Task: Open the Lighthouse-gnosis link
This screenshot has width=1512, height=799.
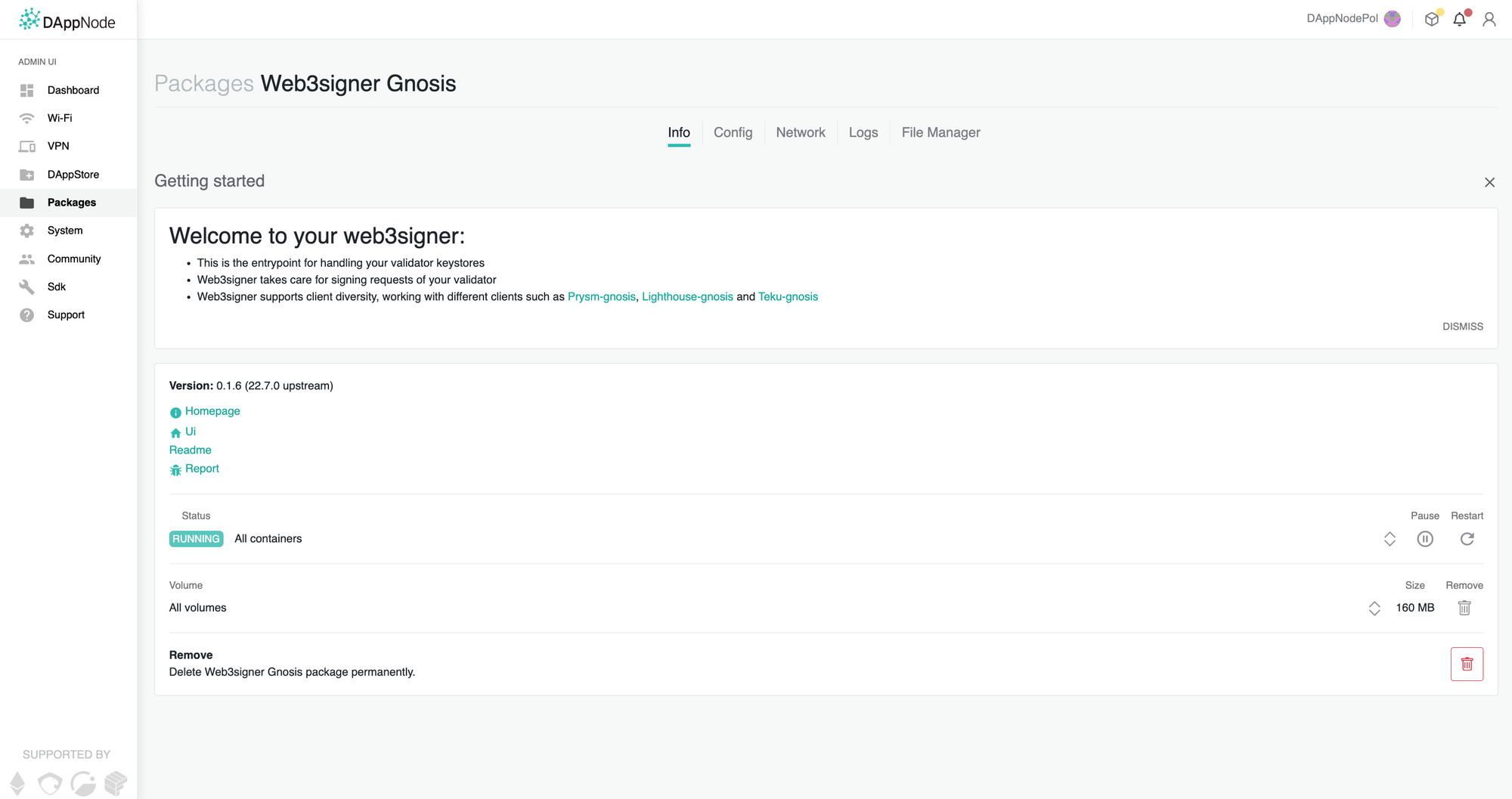Action: coord(687,296)
